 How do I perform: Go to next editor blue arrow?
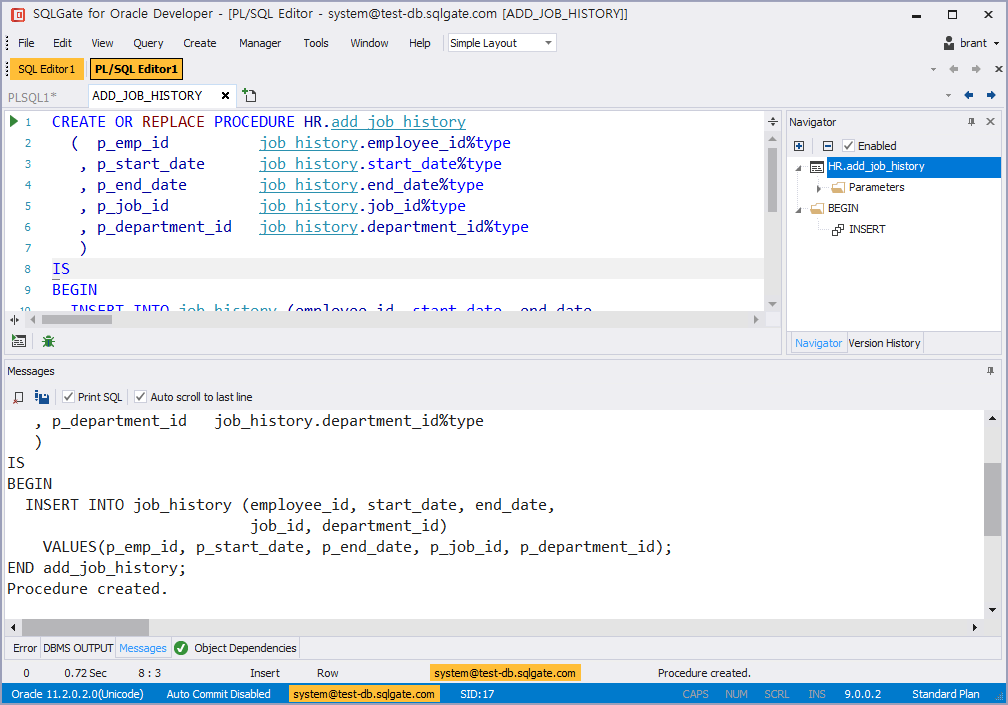pyautogui.click(x=991, y=95)
